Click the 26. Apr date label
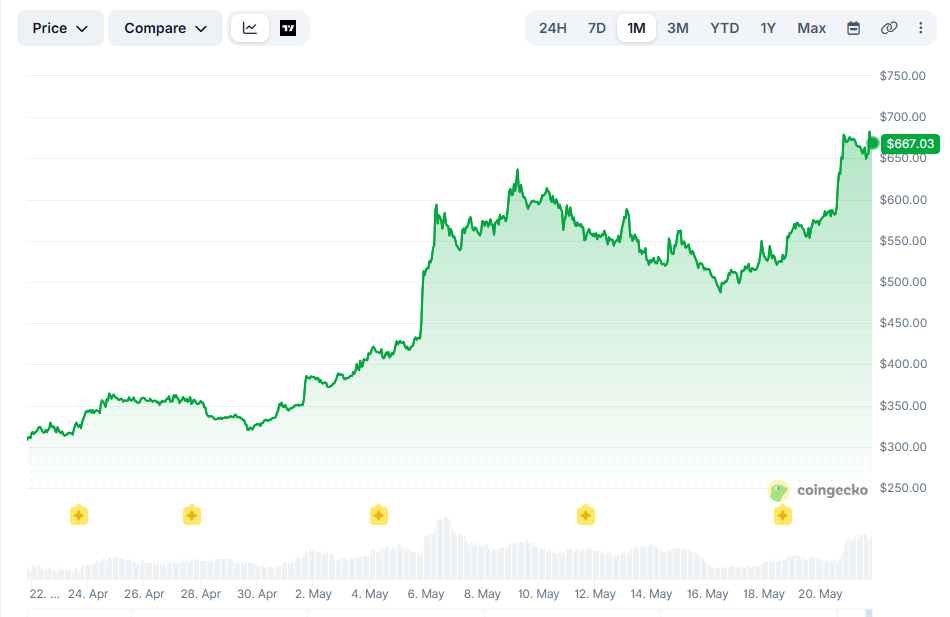950x617 pixels. click(x=144, y=594)
